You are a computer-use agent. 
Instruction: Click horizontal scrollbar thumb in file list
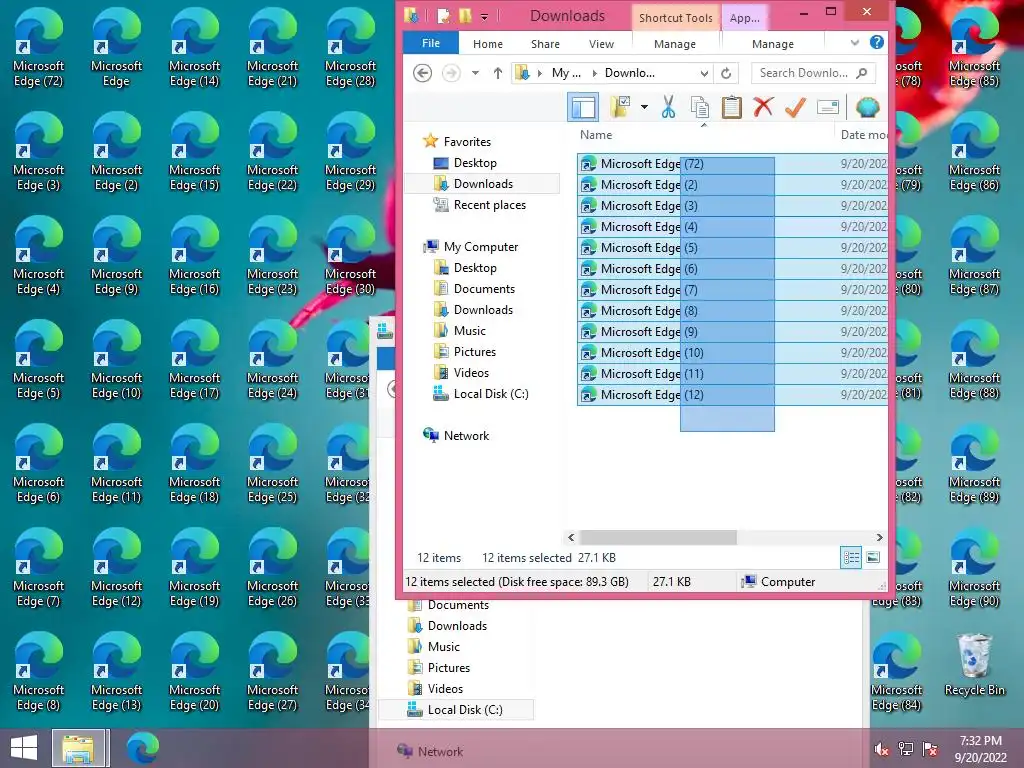tap(658, 537)
